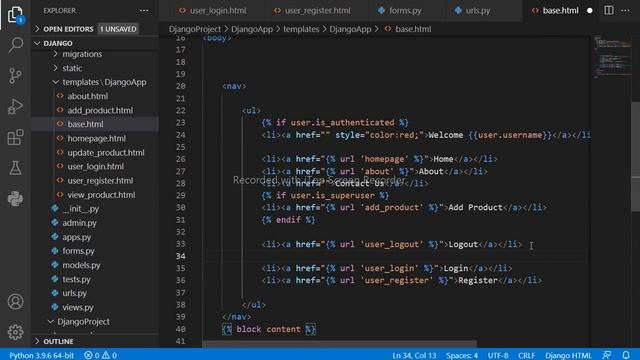Open __init__.py in explorer
This screenshot has width=640, height=360.
click(81, 209)
